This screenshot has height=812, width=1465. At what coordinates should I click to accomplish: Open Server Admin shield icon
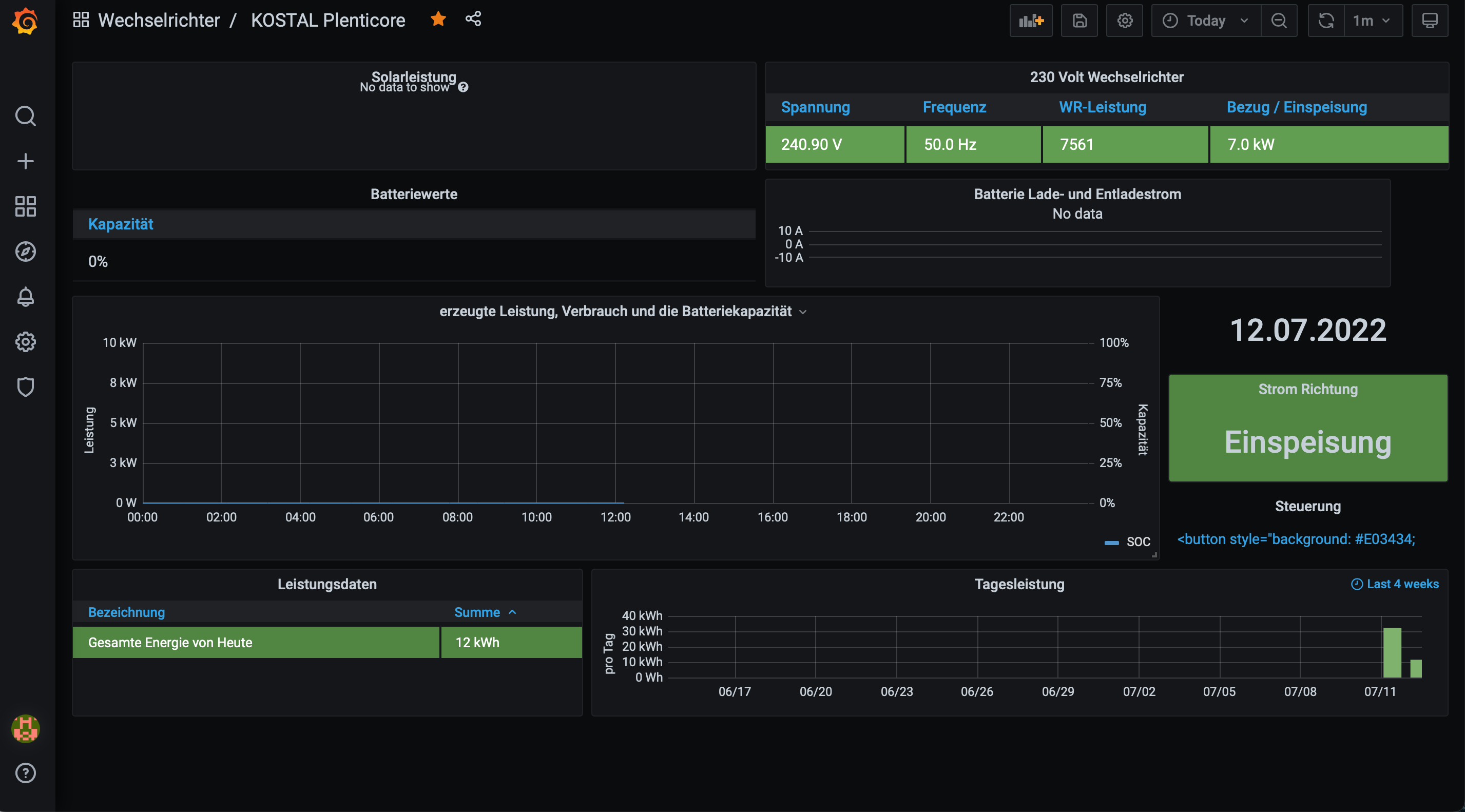point(25,387)
